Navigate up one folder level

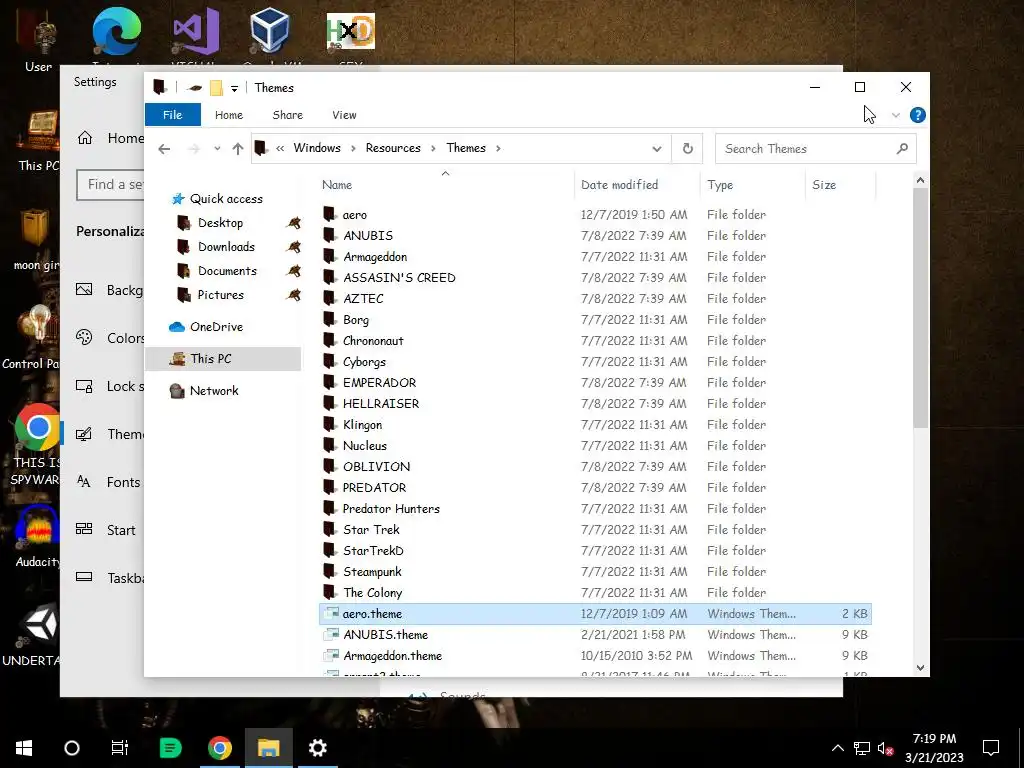click(238, 149)
